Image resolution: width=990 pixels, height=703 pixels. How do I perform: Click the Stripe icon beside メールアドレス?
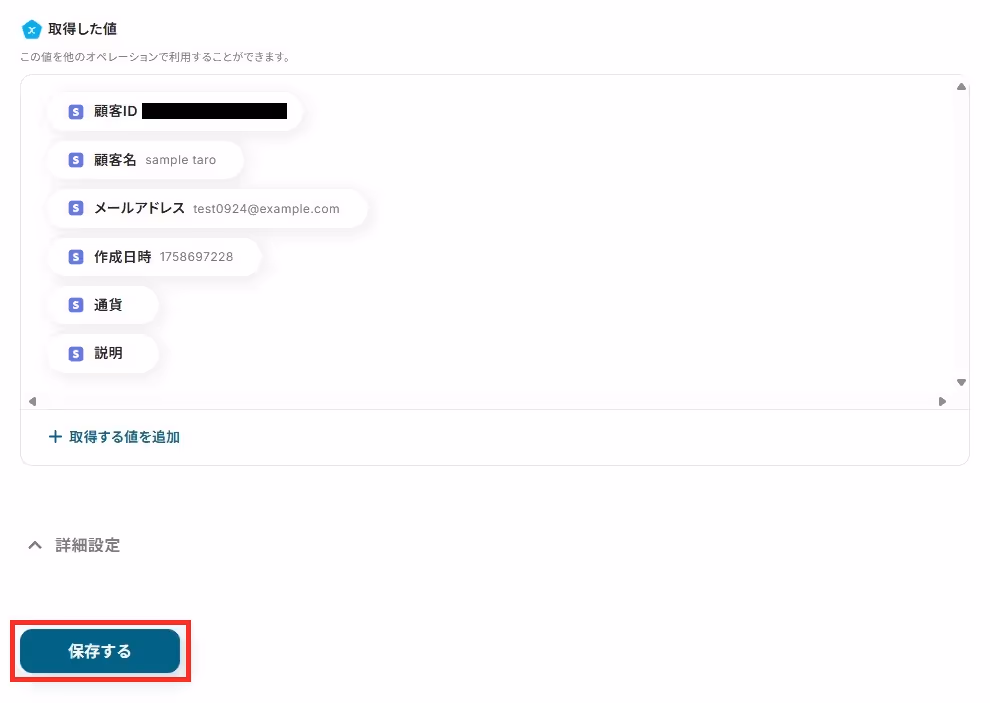(76, 208)
